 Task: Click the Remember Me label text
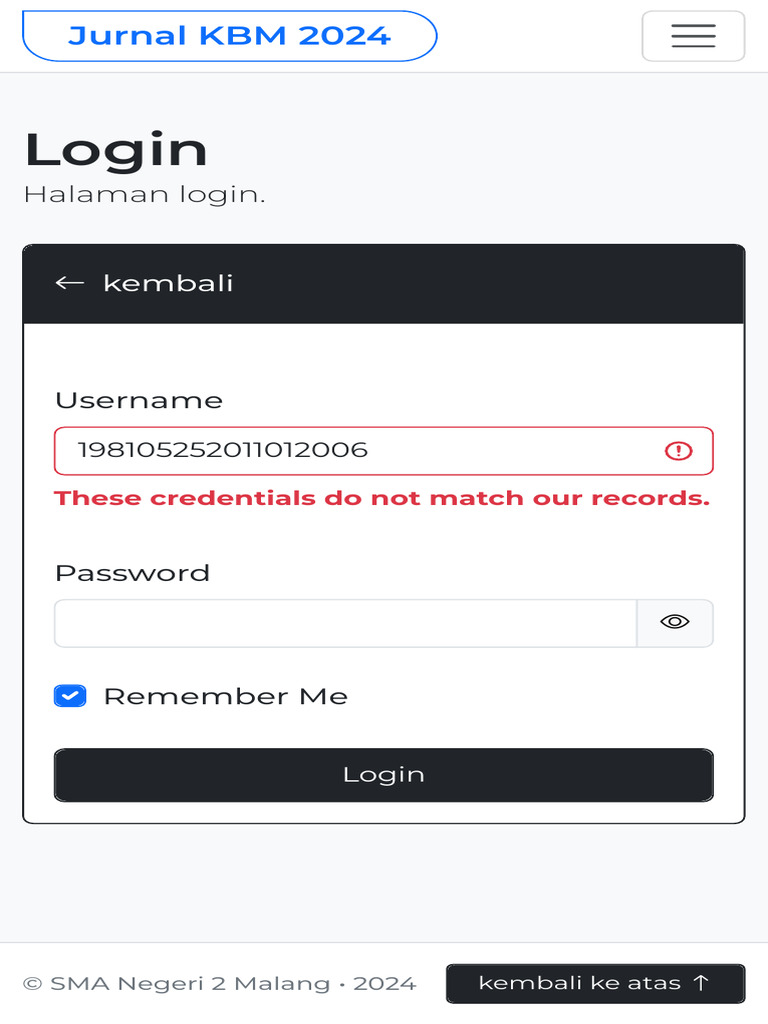pos(225,696)
